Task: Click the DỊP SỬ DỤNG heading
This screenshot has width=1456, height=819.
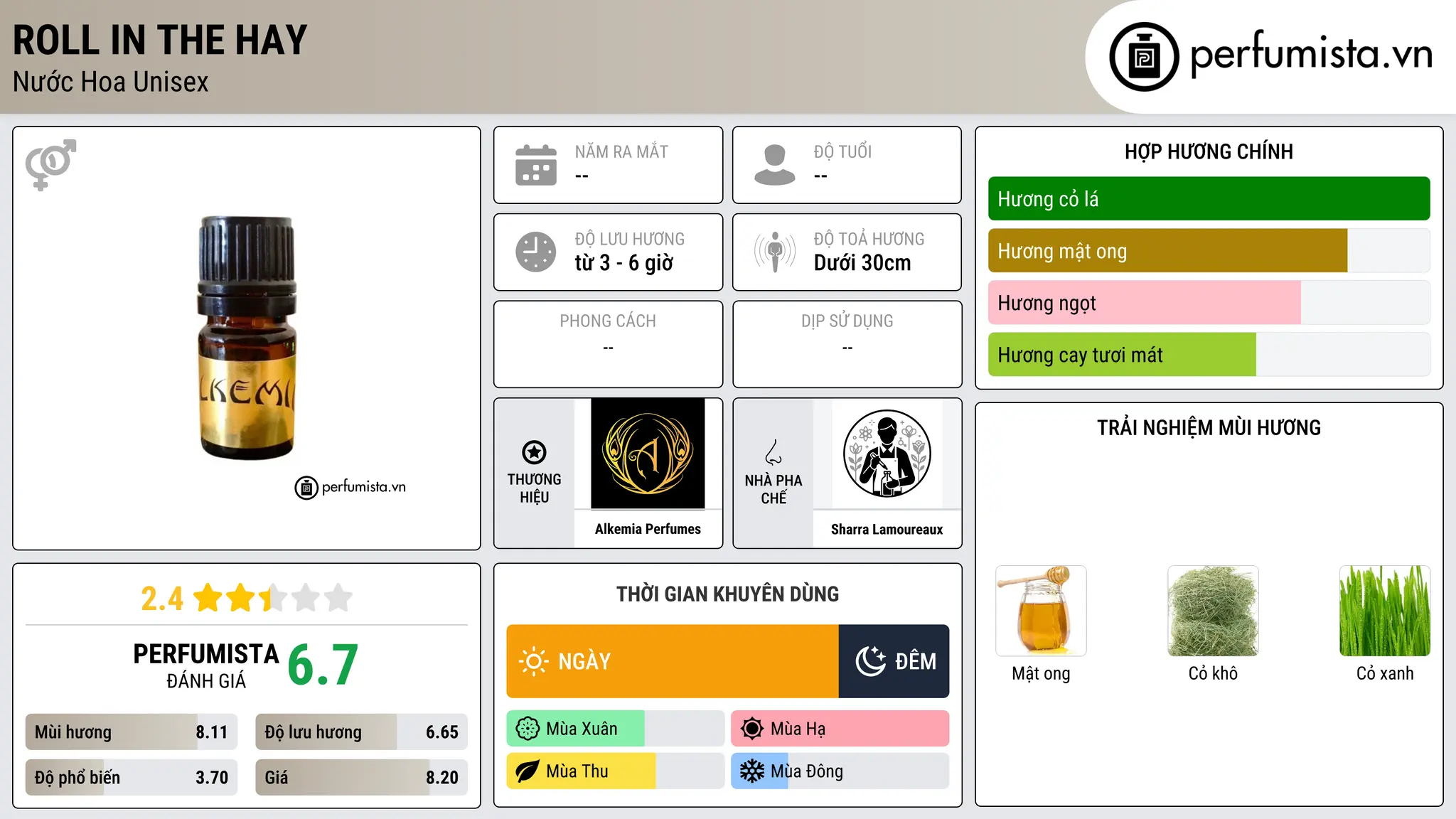Action: point(847,321)
